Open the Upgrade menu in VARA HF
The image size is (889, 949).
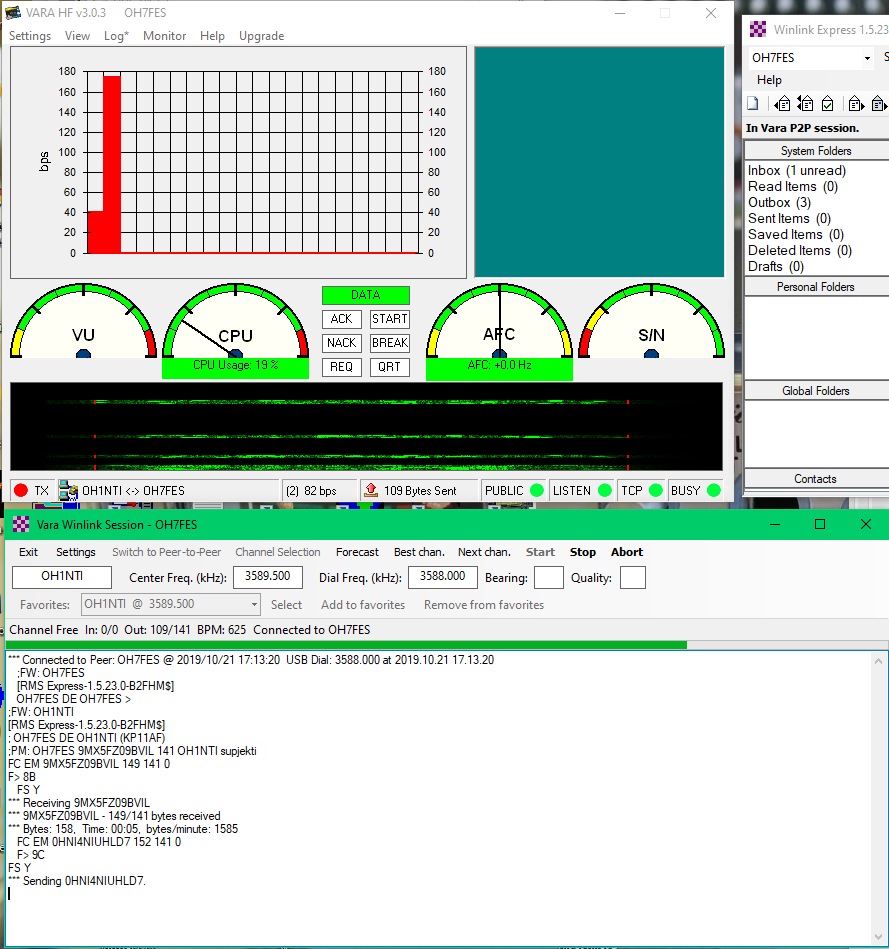point(261,36)
